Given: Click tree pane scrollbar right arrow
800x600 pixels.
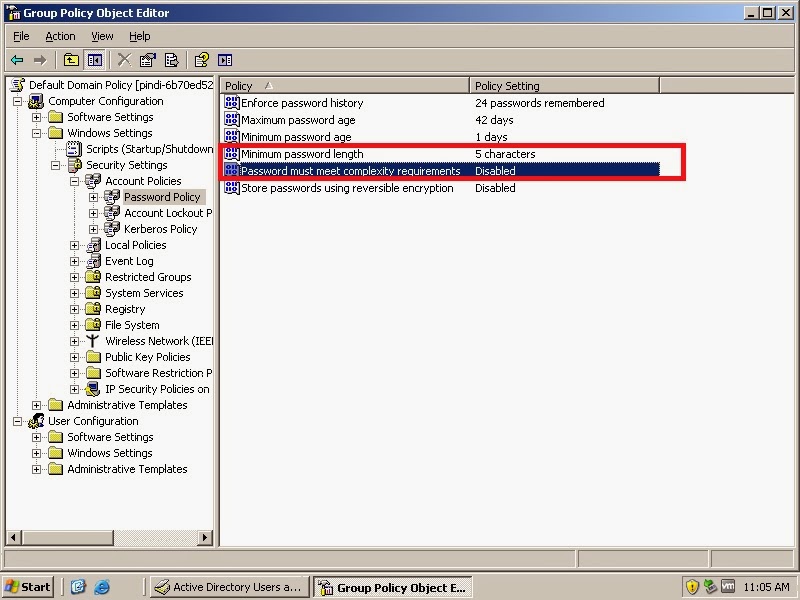Looking at the screenshot, I should click(x=205, y=537).
